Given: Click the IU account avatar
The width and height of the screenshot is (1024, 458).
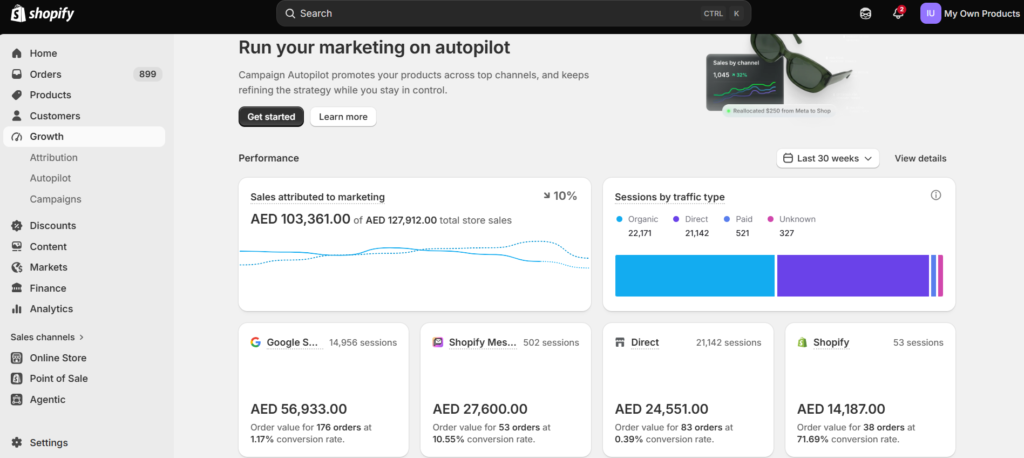Looking at the screenshot, I should tap(931, 13).
